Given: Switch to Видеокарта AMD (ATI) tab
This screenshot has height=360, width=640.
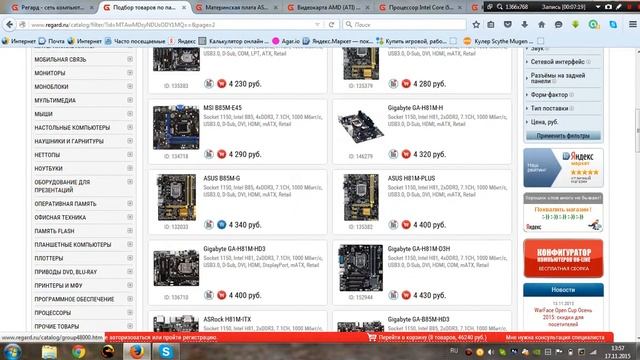Looking at the screenshot, I should (329, 7).
